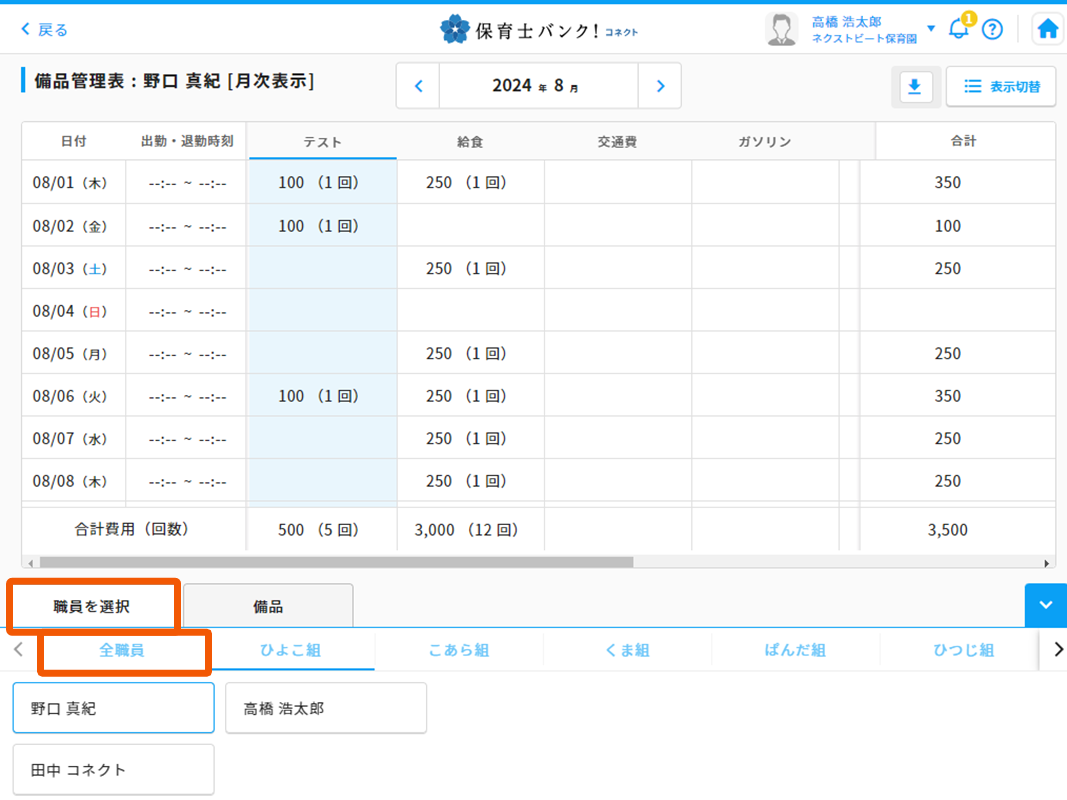Image resolution: width=1067 pixels, height=800 pixels.
Task: Switch to the 備品 tab
Action: 268,606
